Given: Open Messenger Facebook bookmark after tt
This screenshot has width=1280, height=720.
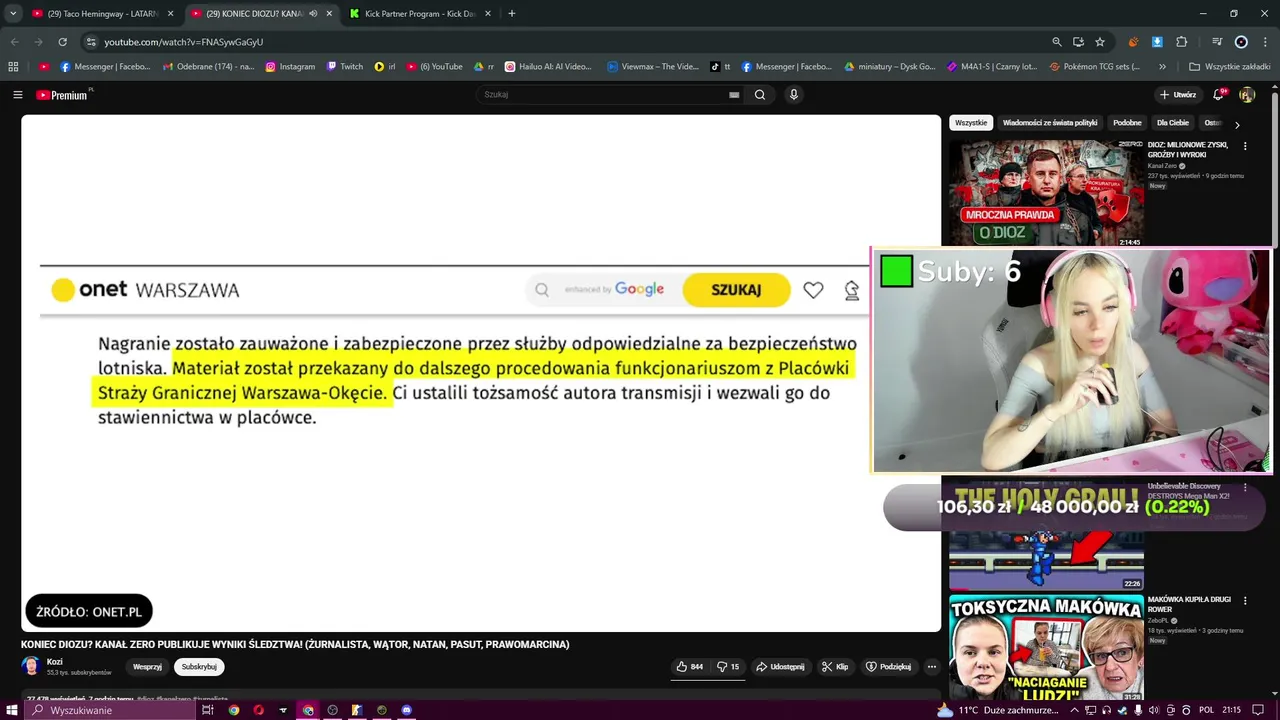Looking at the screenshot, I should pyautogui.click(x=786, y=67).
